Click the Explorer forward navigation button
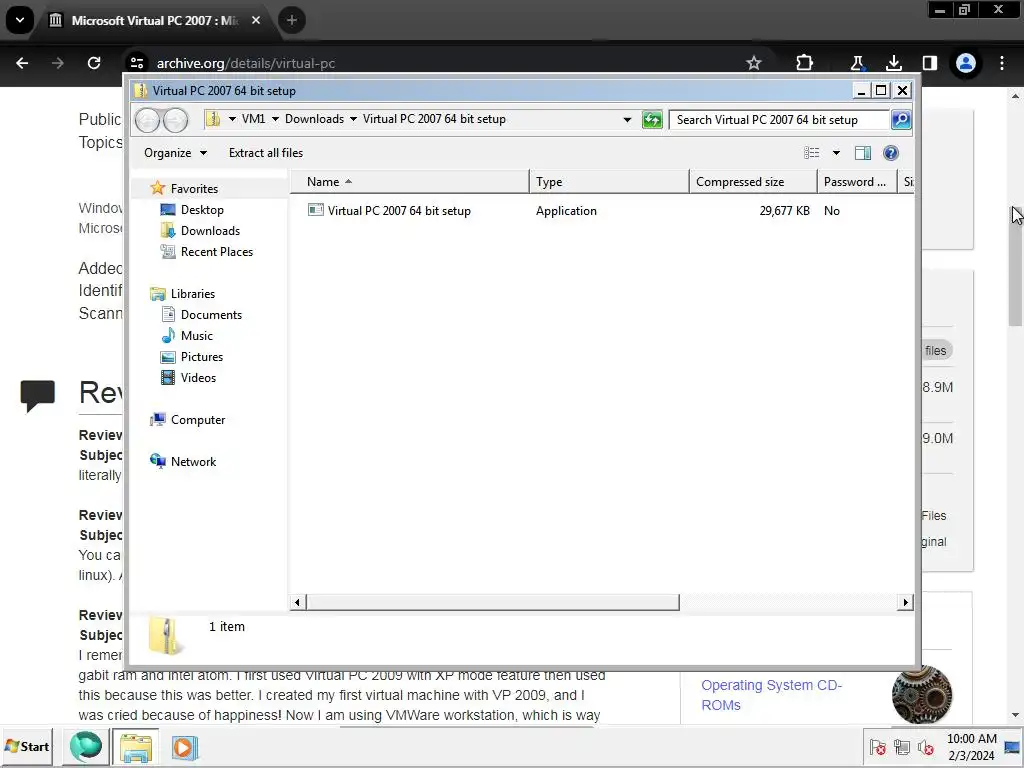The width and height of the screenshot is (1024, 768). click(175, 120)
